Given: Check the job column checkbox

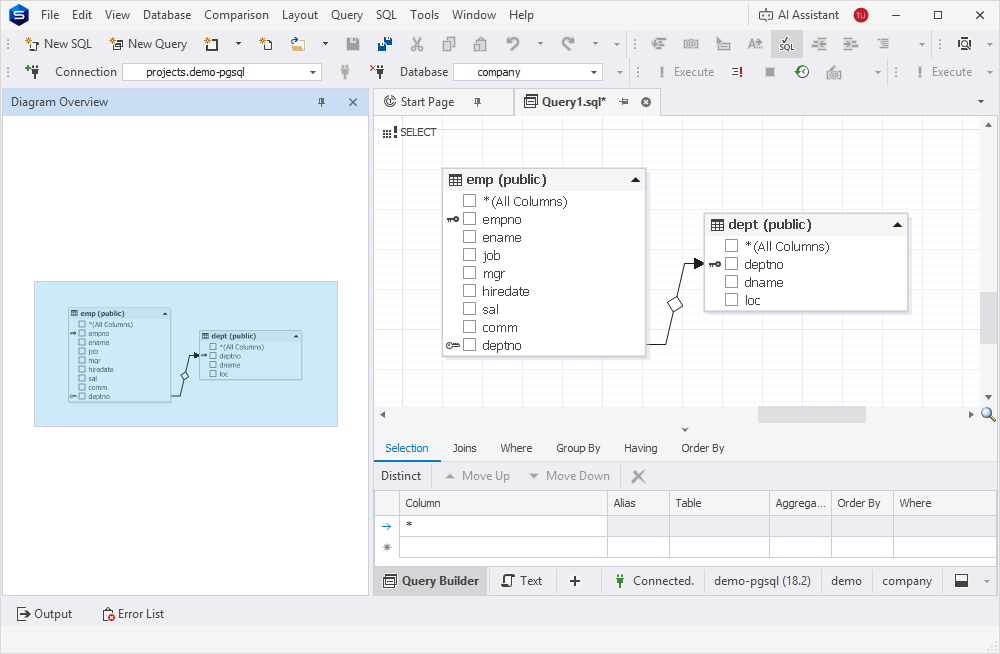Looking at the screenshot, I should [469, 254].
